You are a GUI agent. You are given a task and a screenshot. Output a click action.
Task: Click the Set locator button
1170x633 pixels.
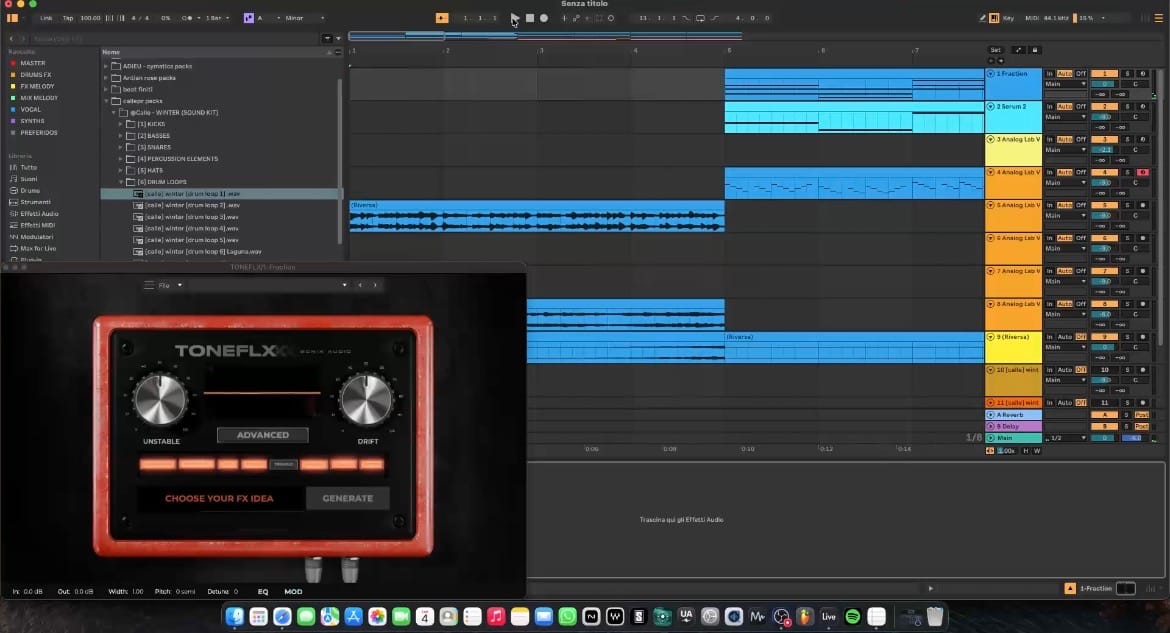(x=995, y=50)
